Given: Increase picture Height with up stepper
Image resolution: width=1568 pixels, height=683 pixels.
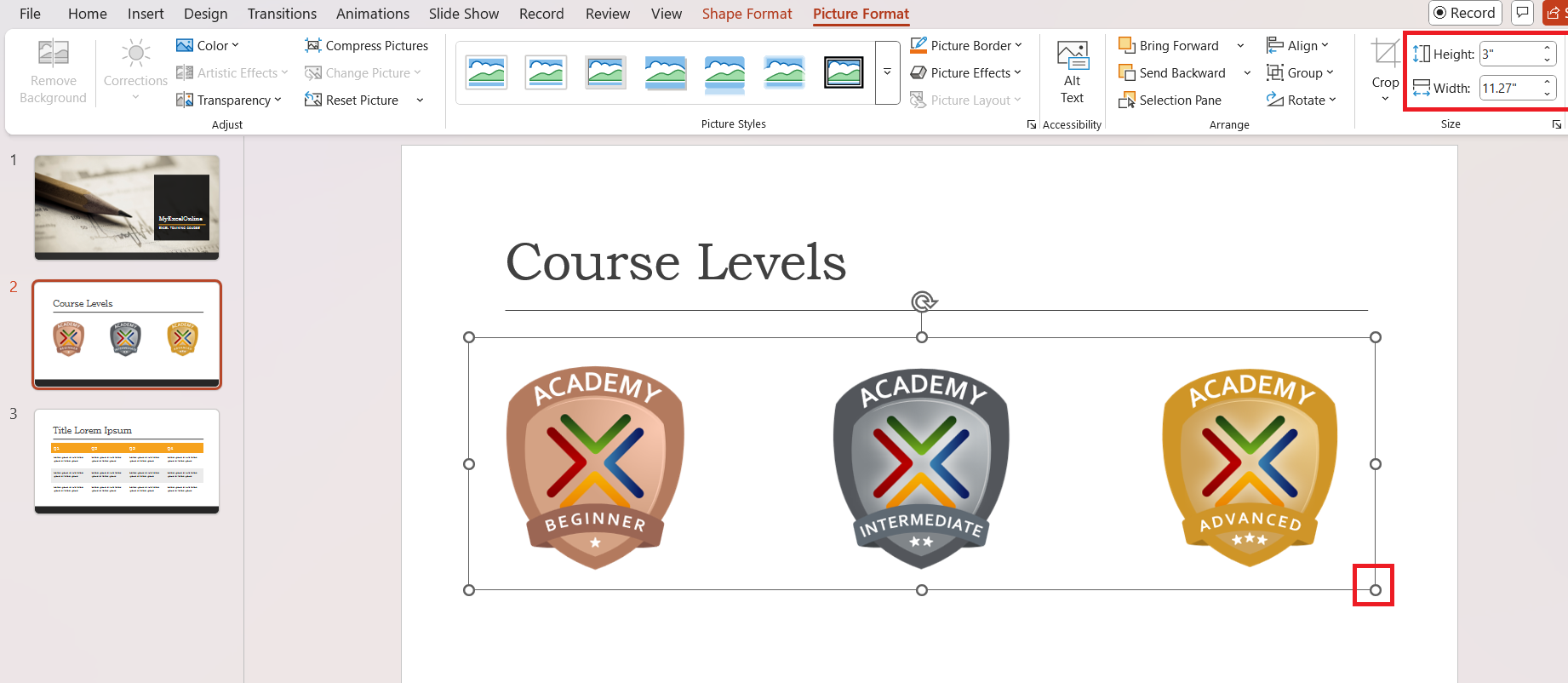Looking at the screenshot, I should coord(1547,48).
